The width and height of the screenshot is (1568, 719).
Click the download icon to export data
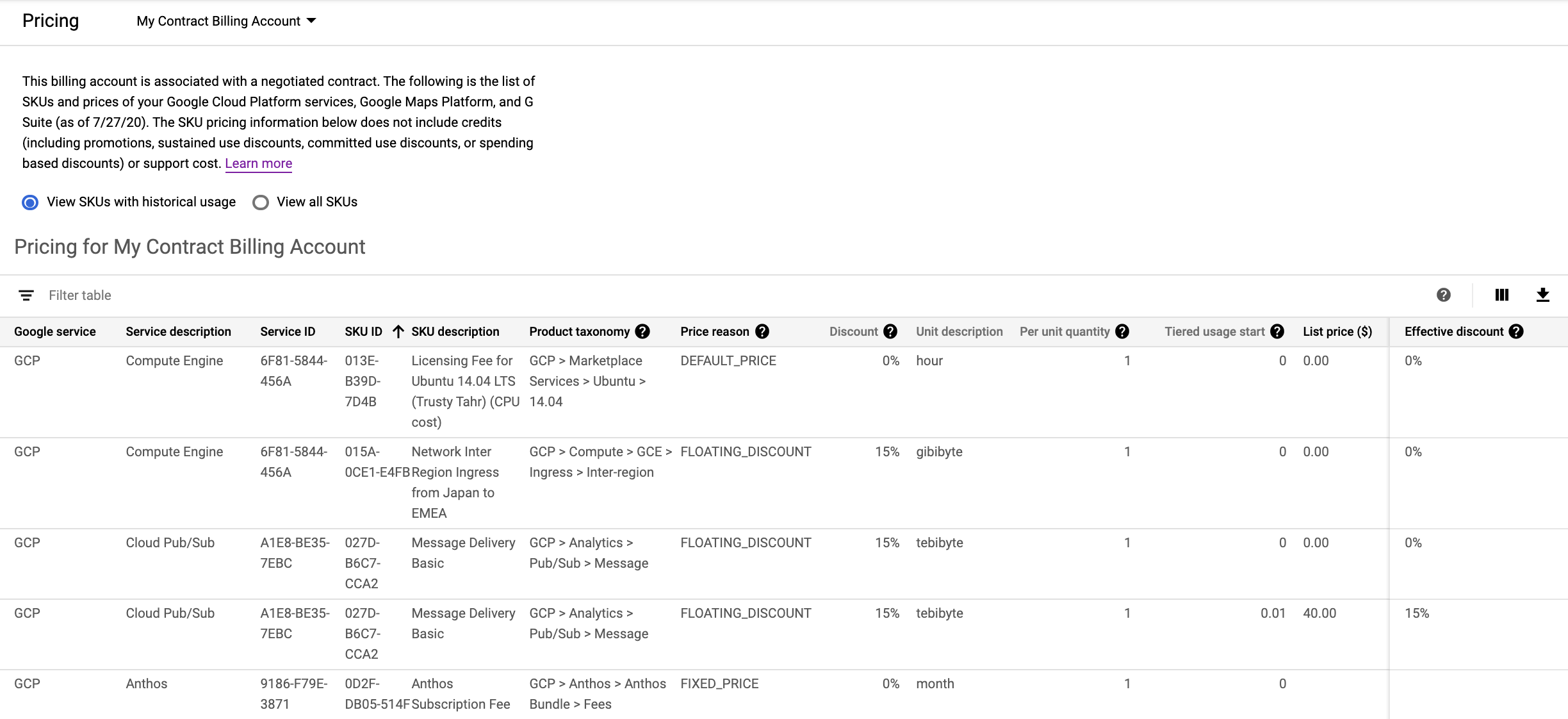(1544, 295)
